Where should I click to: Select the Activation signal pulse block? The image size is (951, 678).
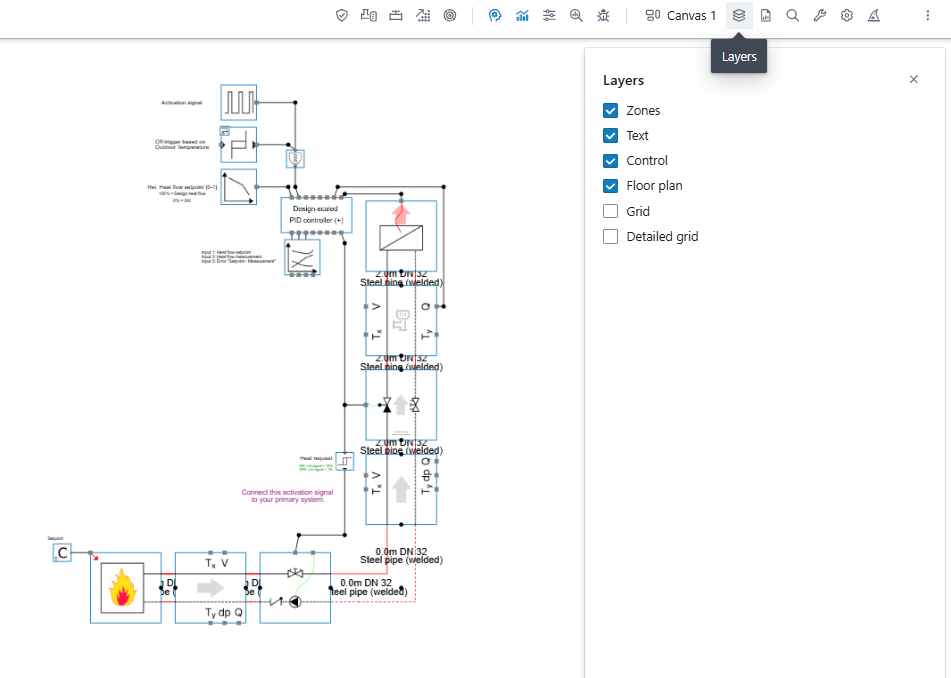coord(239,103)
